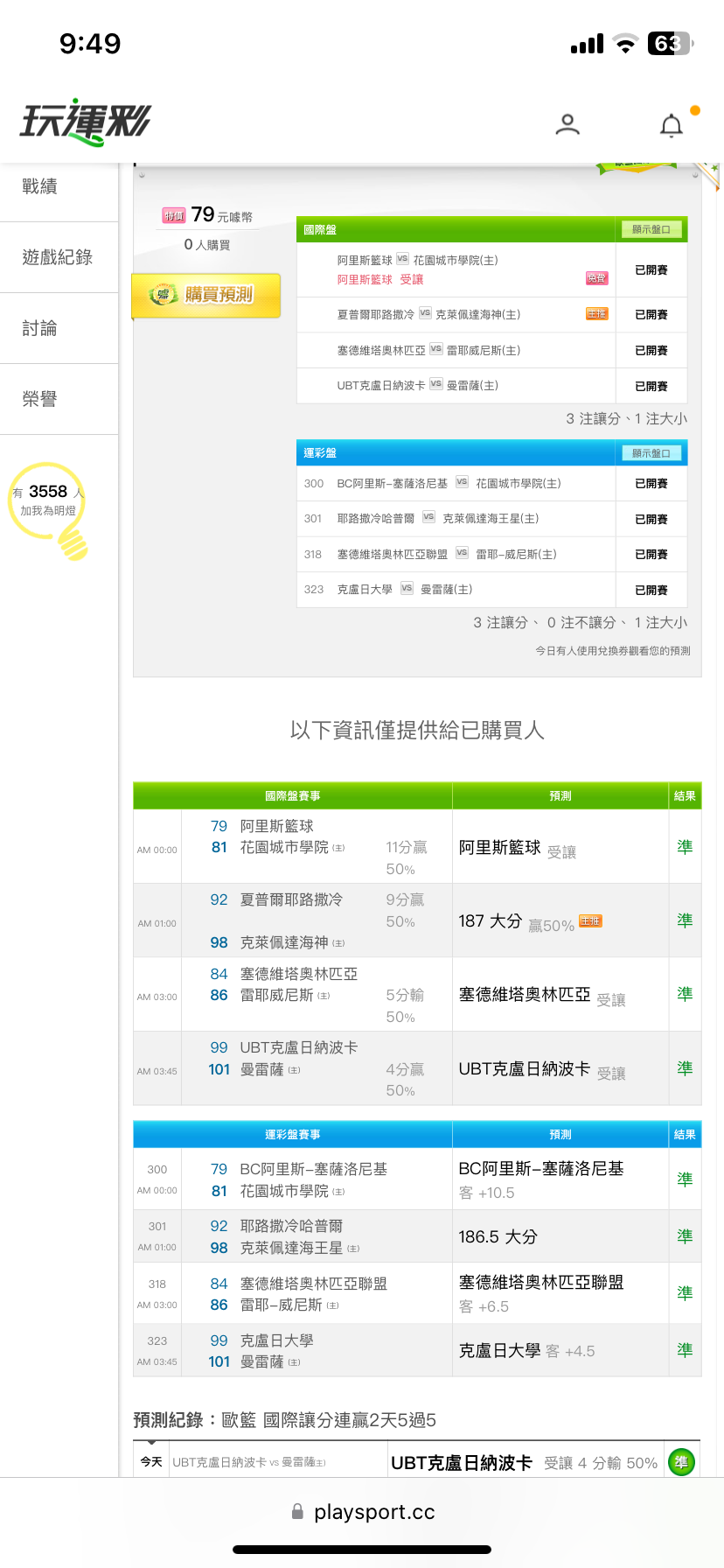The height and width of the screenshot is (1568, 724).
Task: Click 顯示盤口 in 運彩盤 header
Action: click(651, 453)
